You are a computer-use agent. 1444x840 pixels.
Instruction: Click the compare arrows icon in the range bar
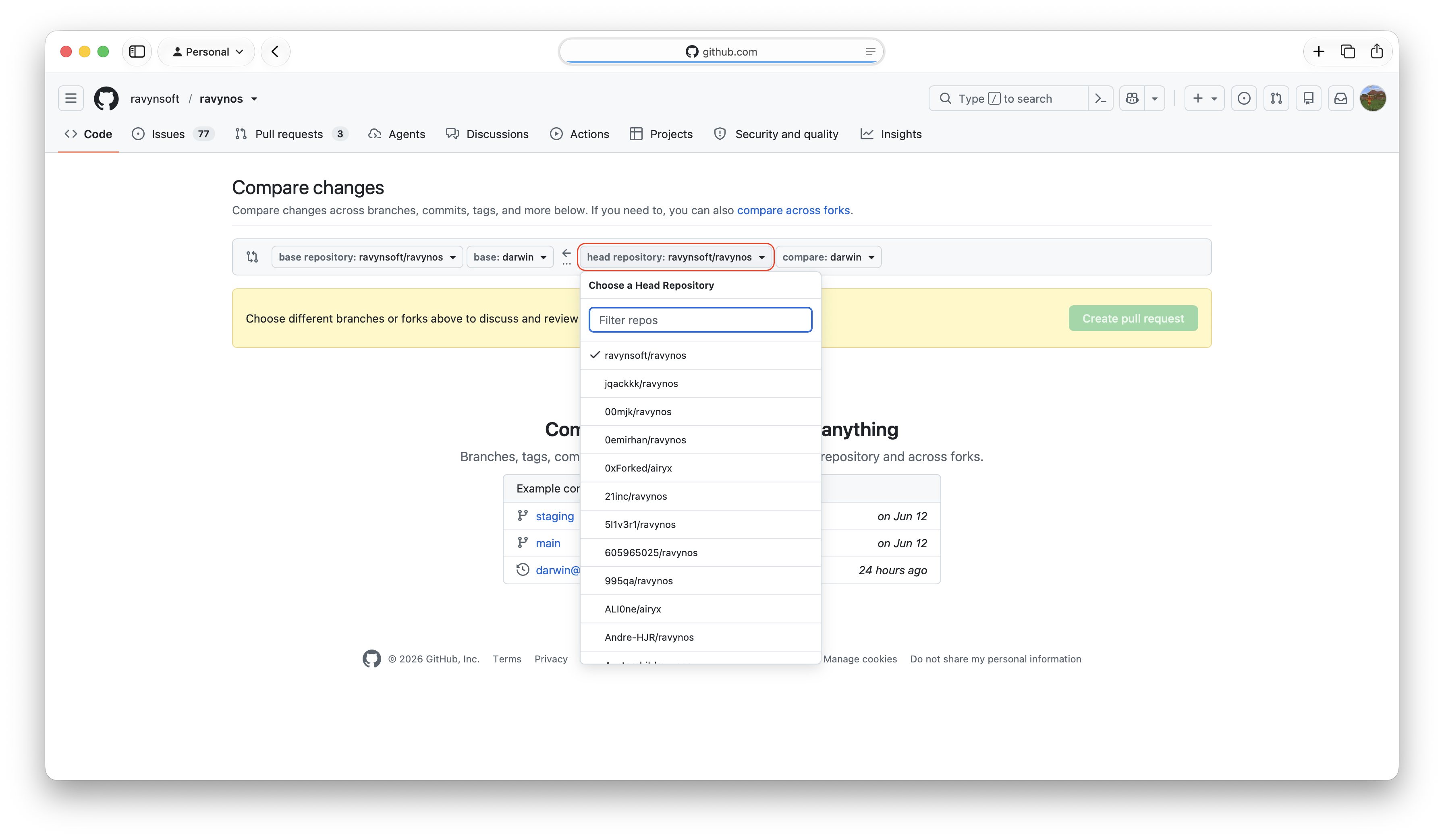(252, 257)
